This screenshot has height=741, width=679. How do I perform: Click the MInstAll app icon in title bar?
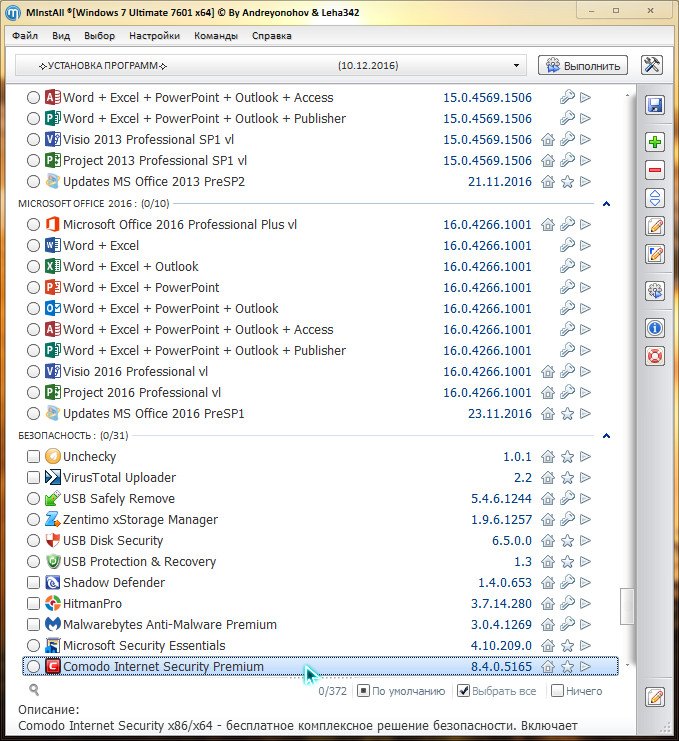[x=13, y=13]
